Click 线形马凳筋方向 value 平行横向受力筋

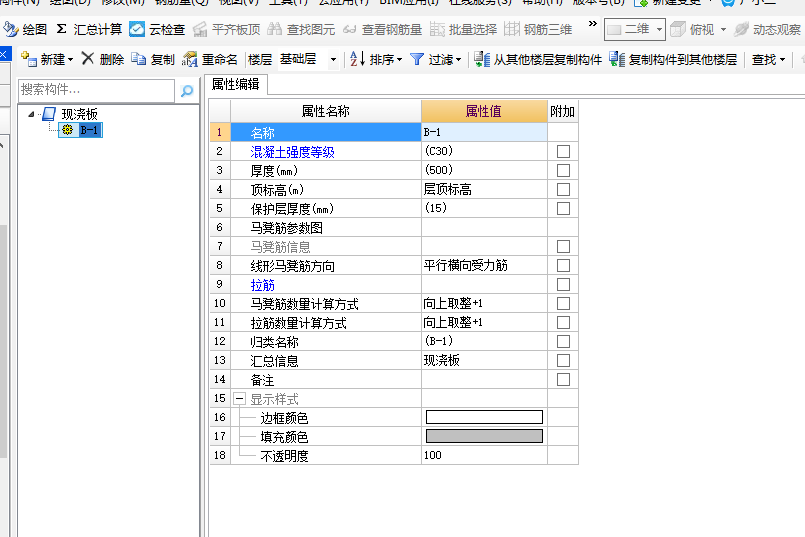tap(484, 265)
